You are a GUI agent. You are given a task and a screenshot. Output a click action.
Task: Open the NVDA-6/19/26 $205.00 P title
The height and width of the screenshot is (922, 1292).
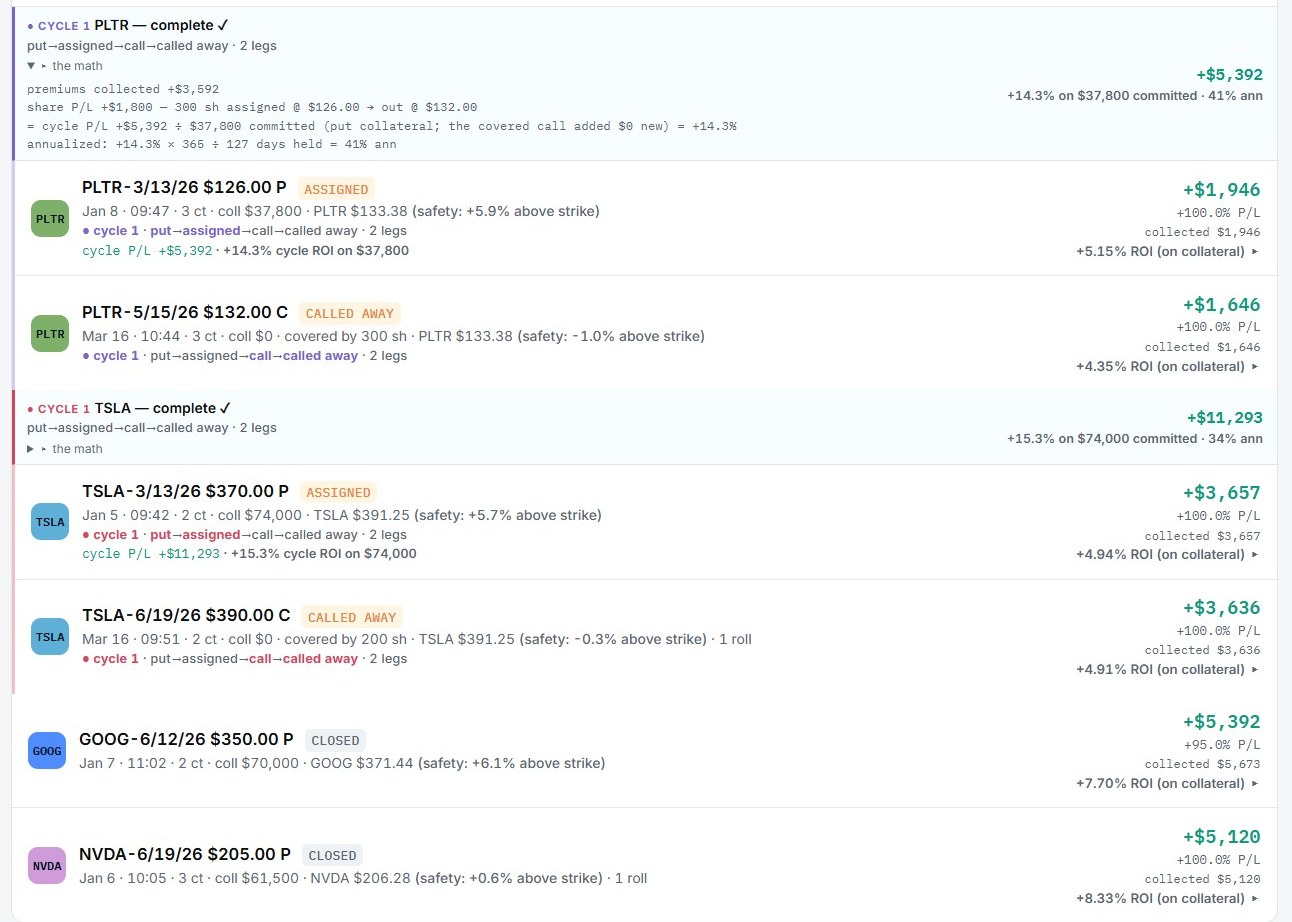[185, 854]
